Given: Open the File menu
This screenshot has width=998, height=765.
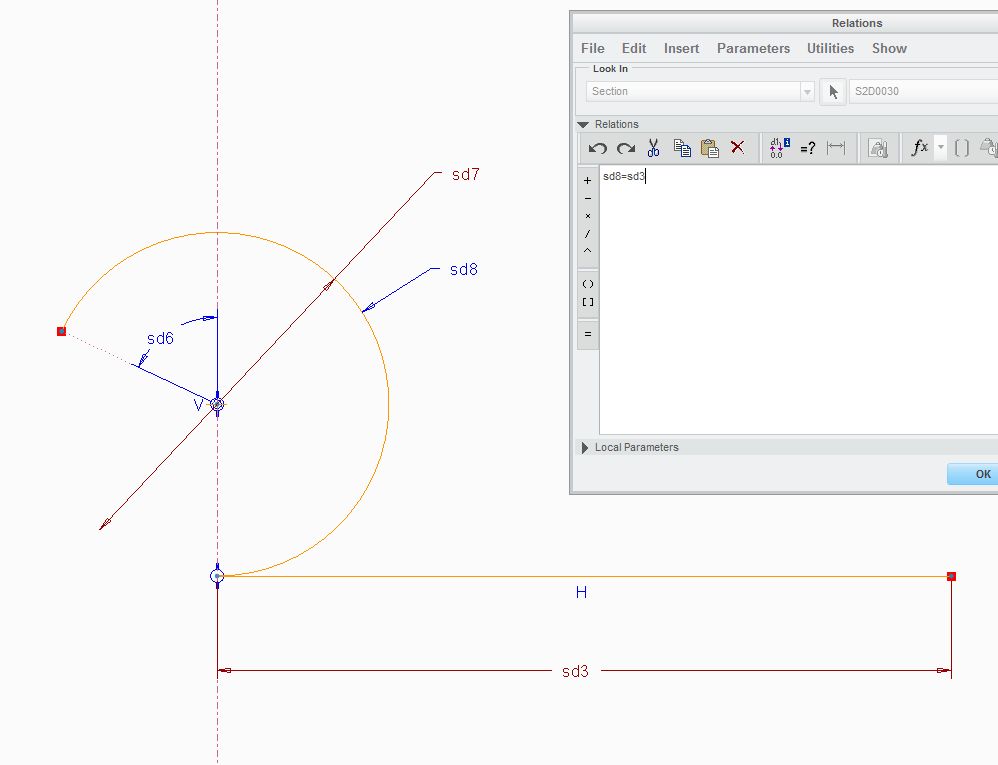Looking at the screenshot, I should click(x=593, y=48).
